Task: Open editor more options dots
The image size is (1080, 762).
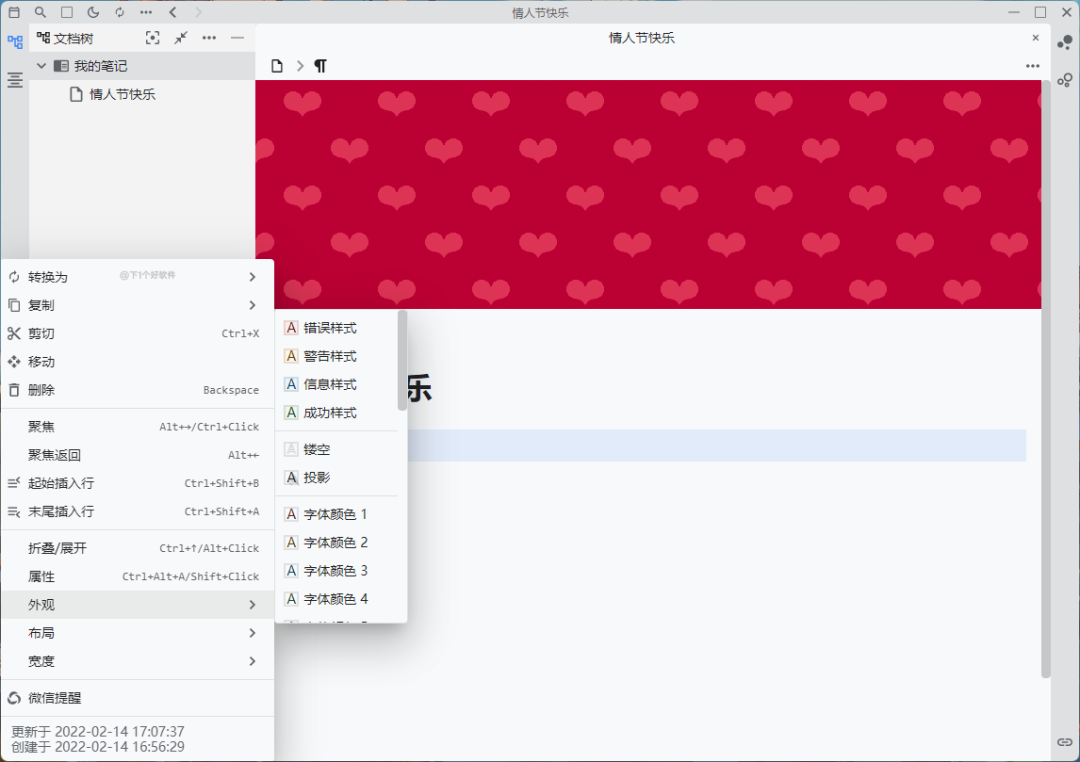Action: [1032, 66]
